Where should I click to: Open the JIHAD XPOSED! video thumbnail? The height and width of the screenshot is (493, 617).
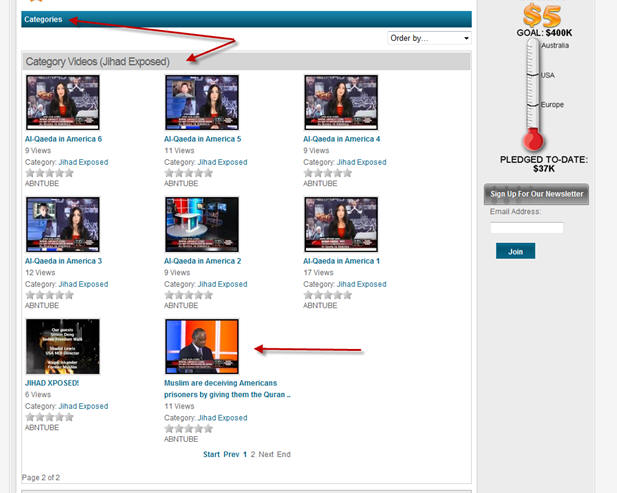[x=63, y=347]
